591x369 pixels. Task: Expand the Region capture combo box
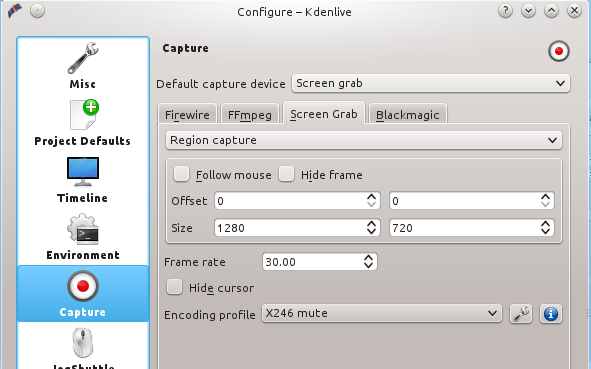[x=364, y=140]
